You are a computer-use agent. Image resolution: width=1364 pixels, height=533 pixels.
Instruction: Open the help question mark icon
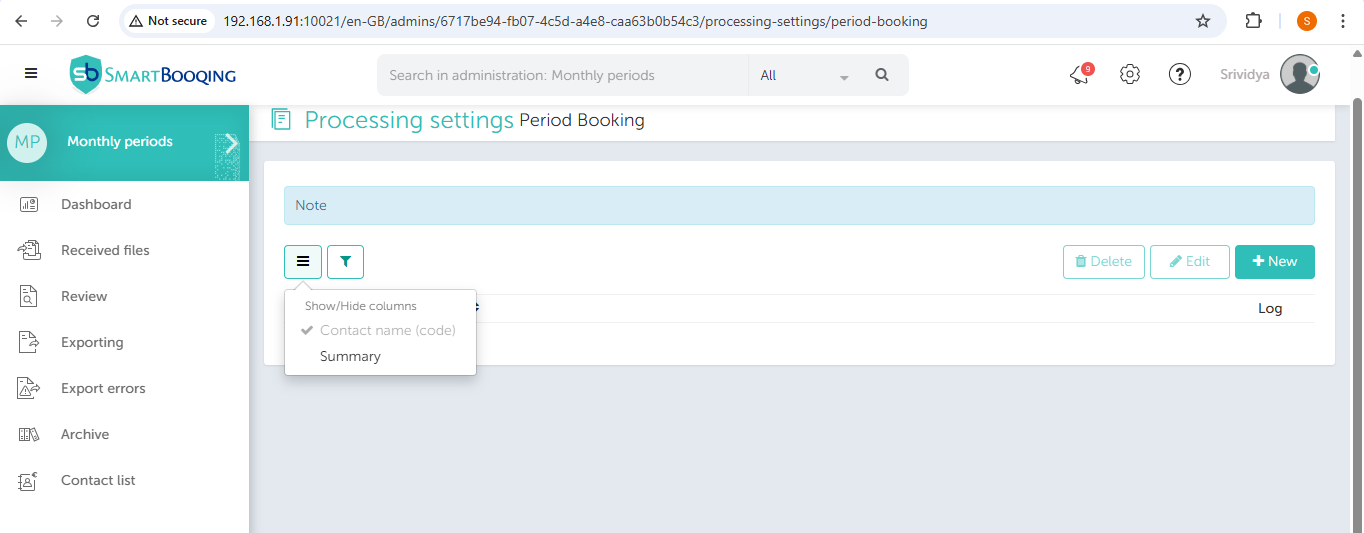click(1180, 75)
